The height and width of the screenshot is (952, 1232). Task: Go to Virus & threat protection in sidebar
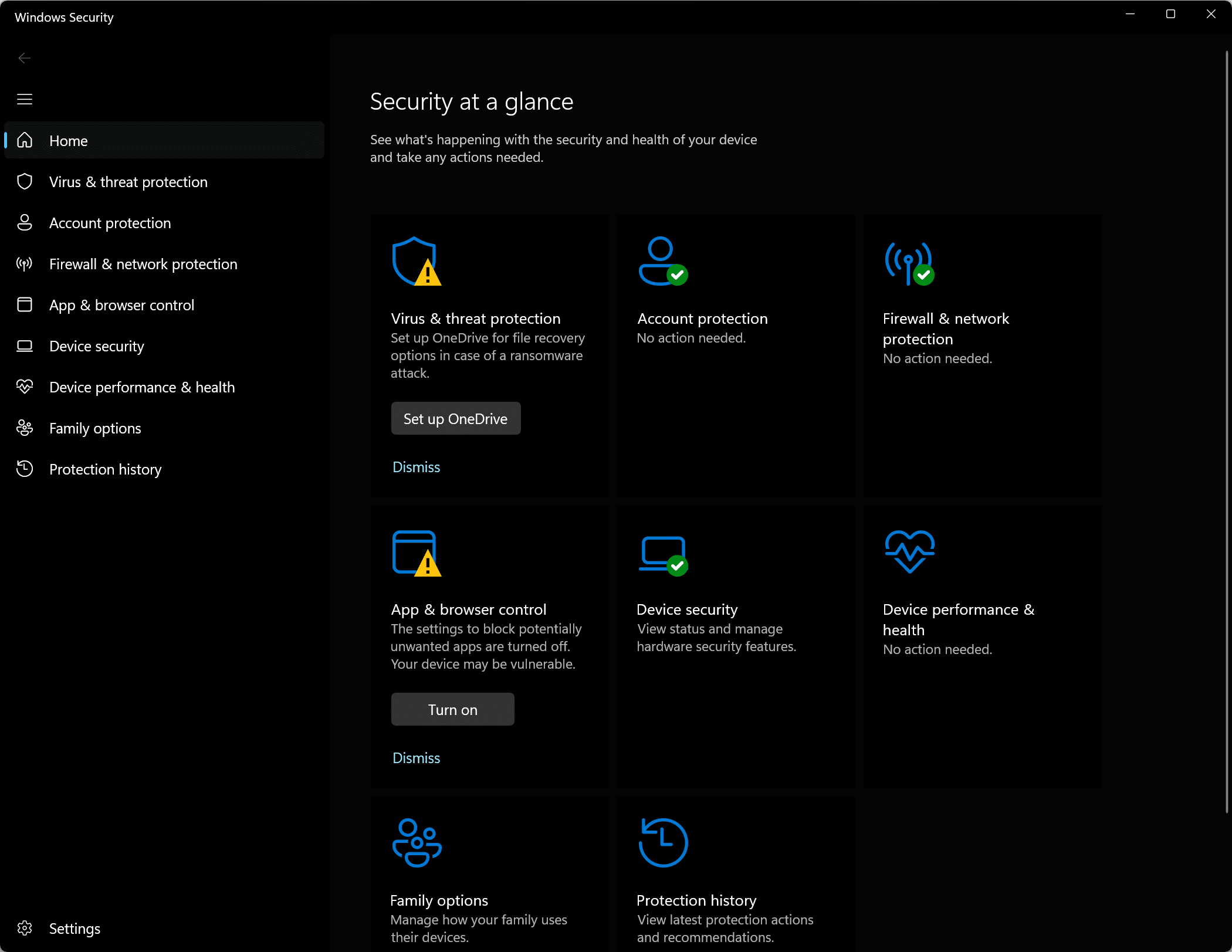click(x=164, y=181)
